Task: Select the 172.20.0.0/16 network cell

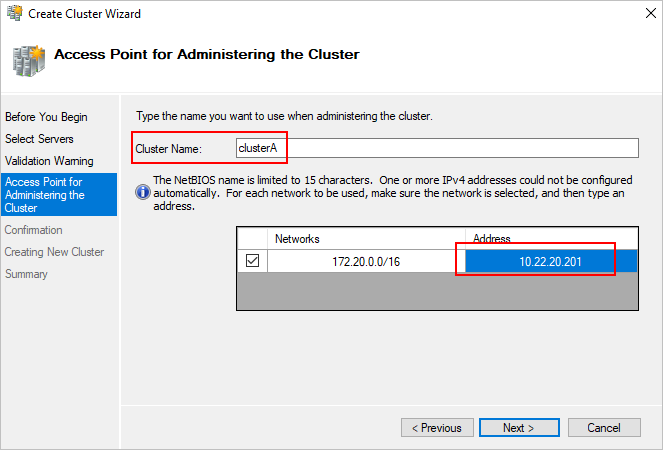Action: point(366,261)
